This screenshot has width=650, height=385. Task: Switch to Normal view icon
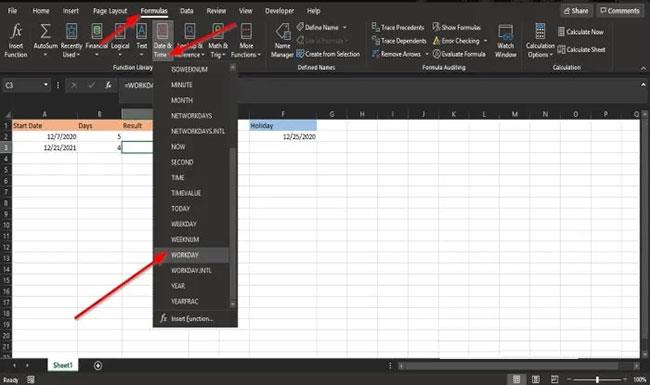[516, 379]
